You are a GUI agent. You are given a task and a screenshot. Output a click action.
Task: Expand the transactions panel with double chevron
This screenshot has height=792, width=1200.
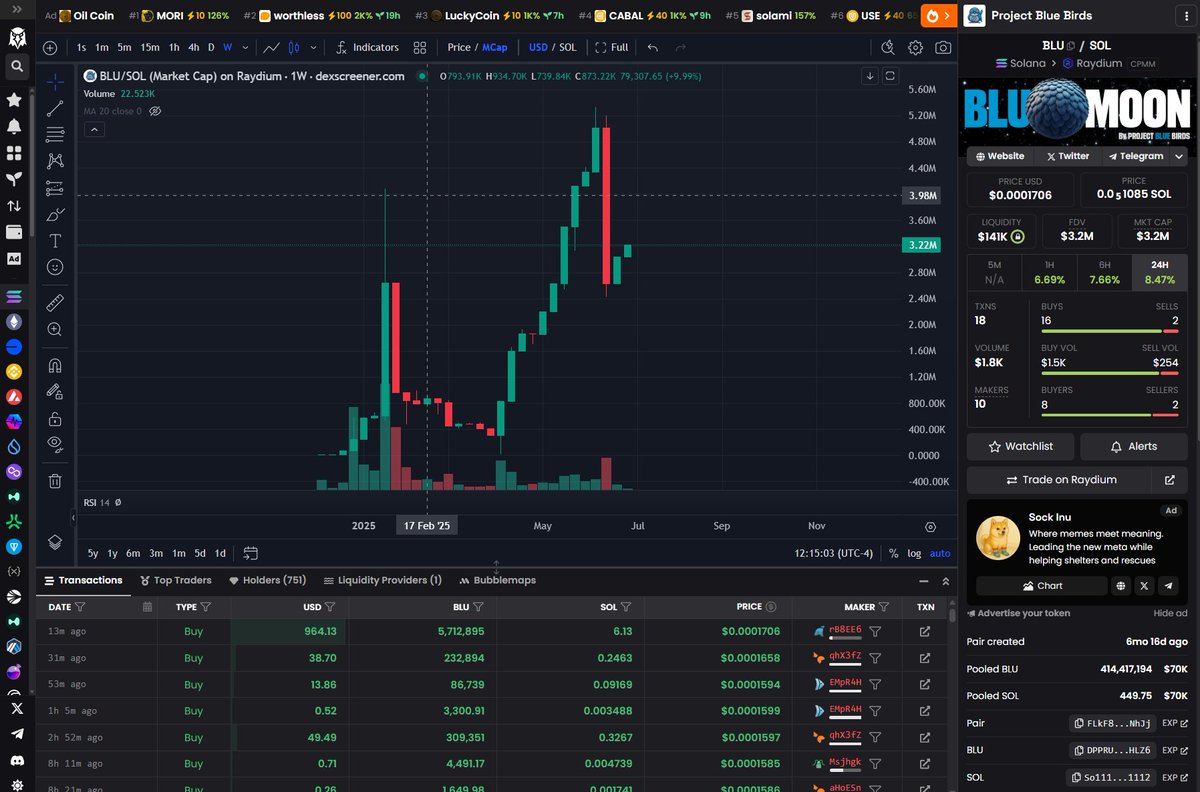pos(945,580)
